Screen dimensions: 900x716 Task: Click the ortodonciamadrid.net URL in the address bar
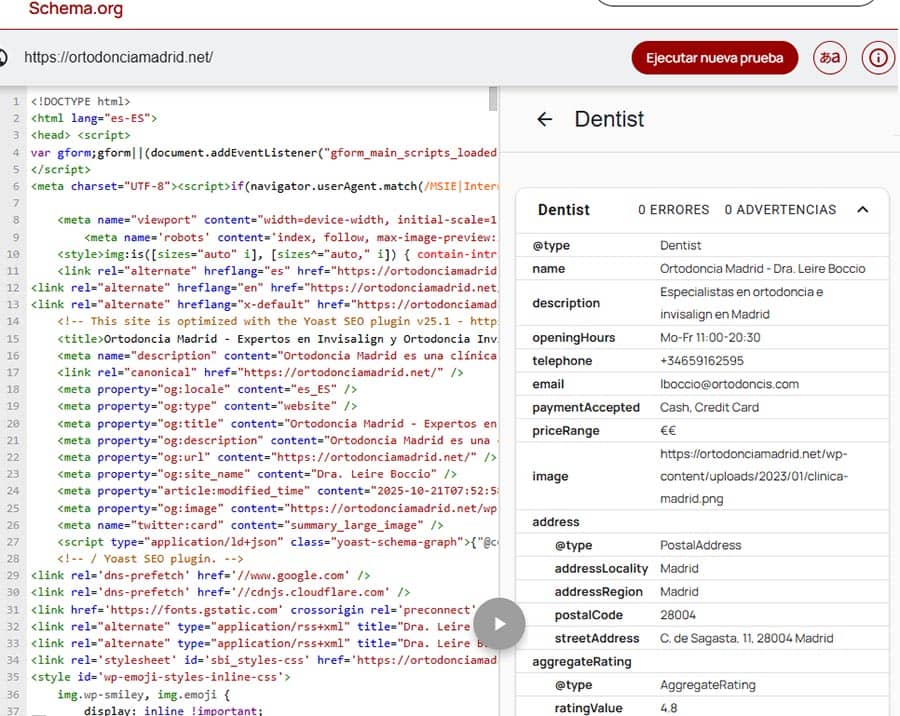[118, 57]
